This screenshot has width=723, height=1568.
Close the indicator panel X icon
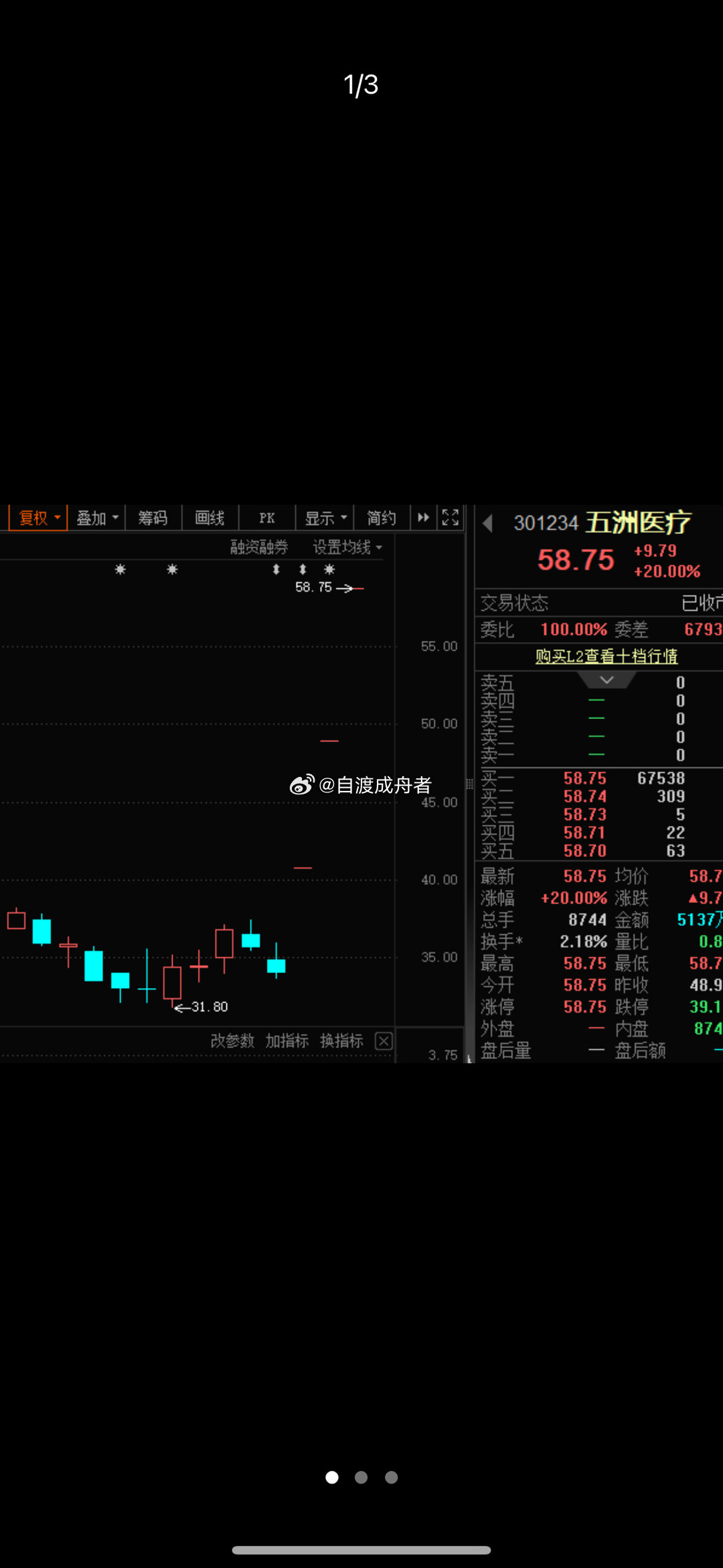[x=384, y=1041]
